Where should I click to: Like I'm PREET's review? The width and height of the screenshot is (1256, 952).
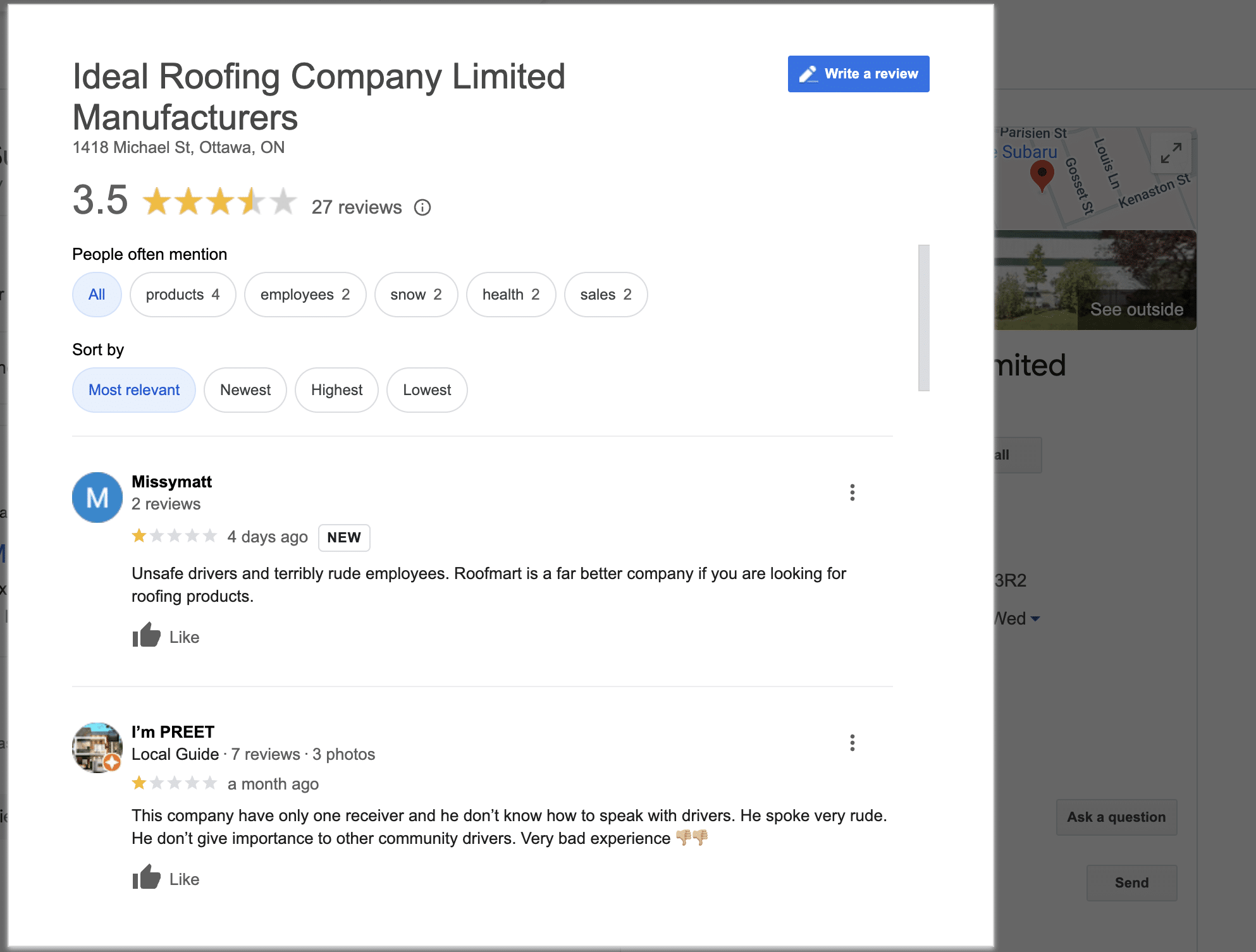pos(147,877)
